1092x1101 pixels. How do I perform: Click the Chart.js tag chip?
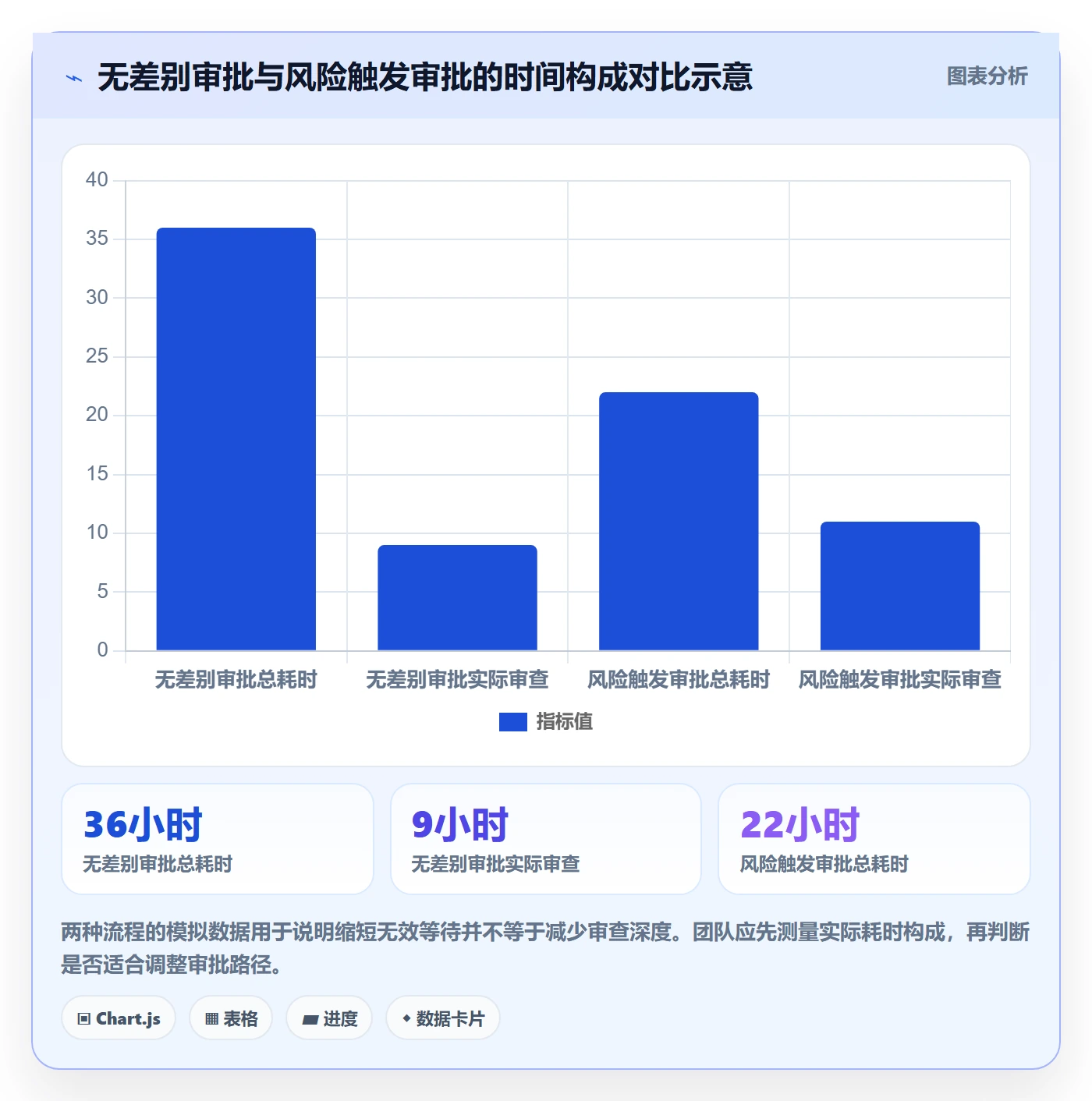(119, 1018)
